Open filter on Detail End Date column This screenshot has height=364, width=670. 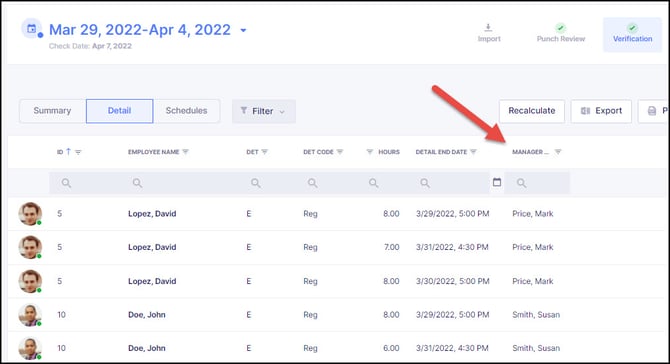click(473, 152)
